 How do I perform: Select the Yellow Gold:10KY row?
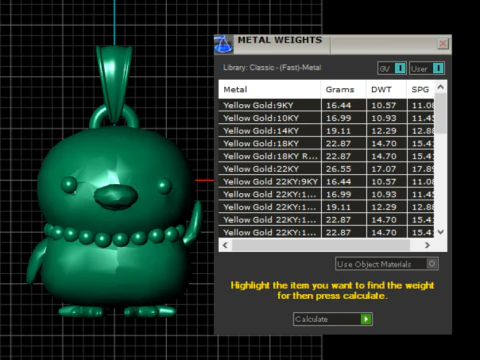click(x=326, y=118)
